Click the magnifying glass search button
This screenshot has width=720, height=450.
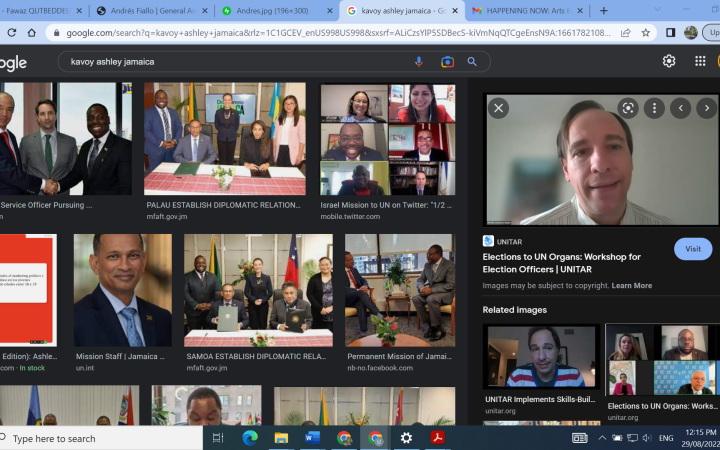472,62
